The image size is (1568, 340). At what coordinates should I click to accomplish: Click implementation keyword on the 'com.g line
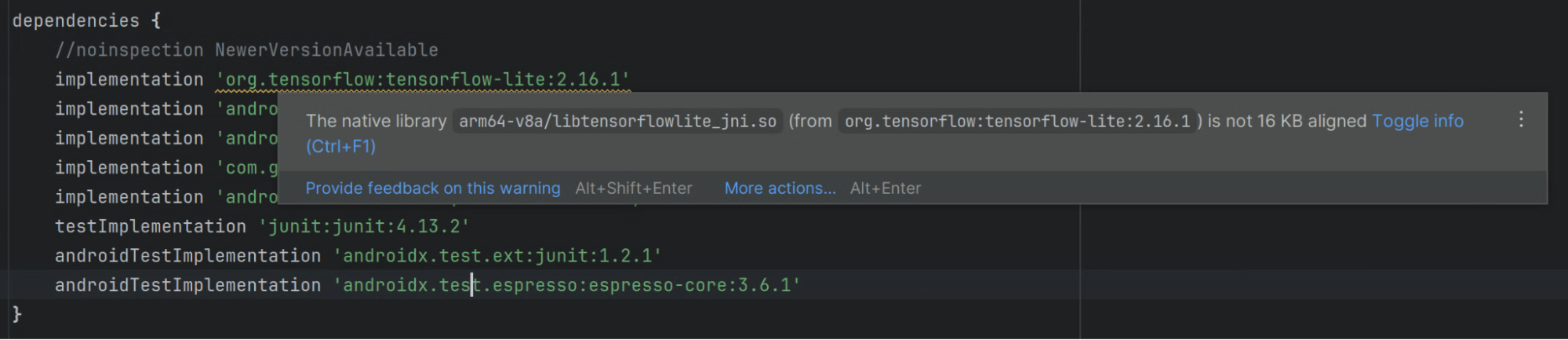pyautogui.click(x=129, y=168)
